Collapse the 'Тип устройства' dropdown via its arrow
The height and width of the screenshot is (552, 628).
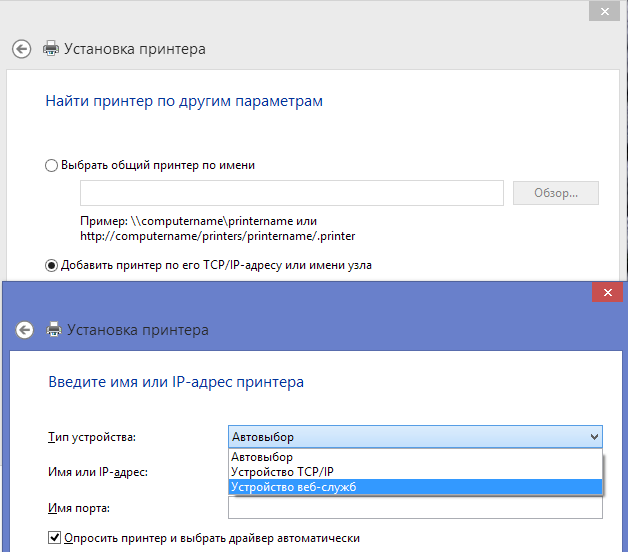click(x=594, y=437)
